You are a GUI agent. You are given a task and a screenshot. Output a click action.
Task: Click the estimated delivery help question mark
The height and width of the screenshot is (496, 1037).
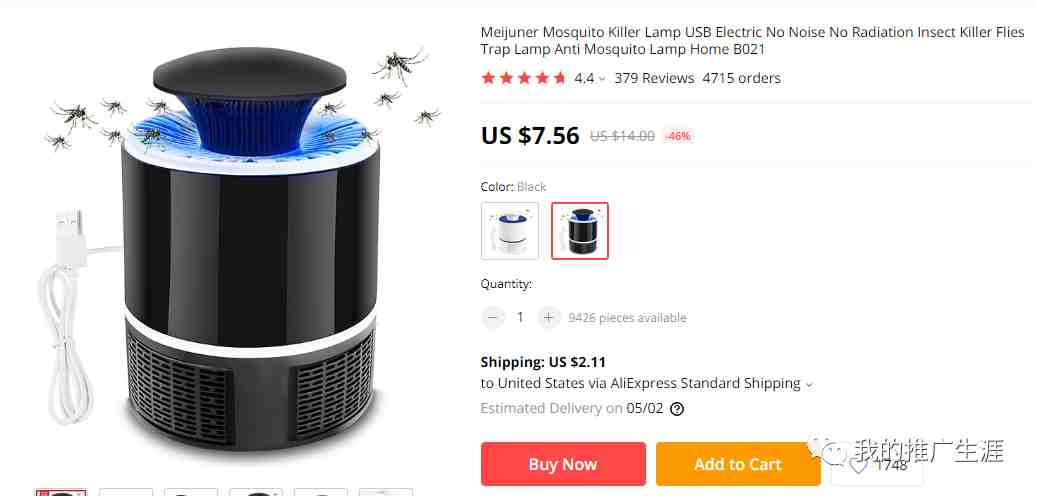677,409
